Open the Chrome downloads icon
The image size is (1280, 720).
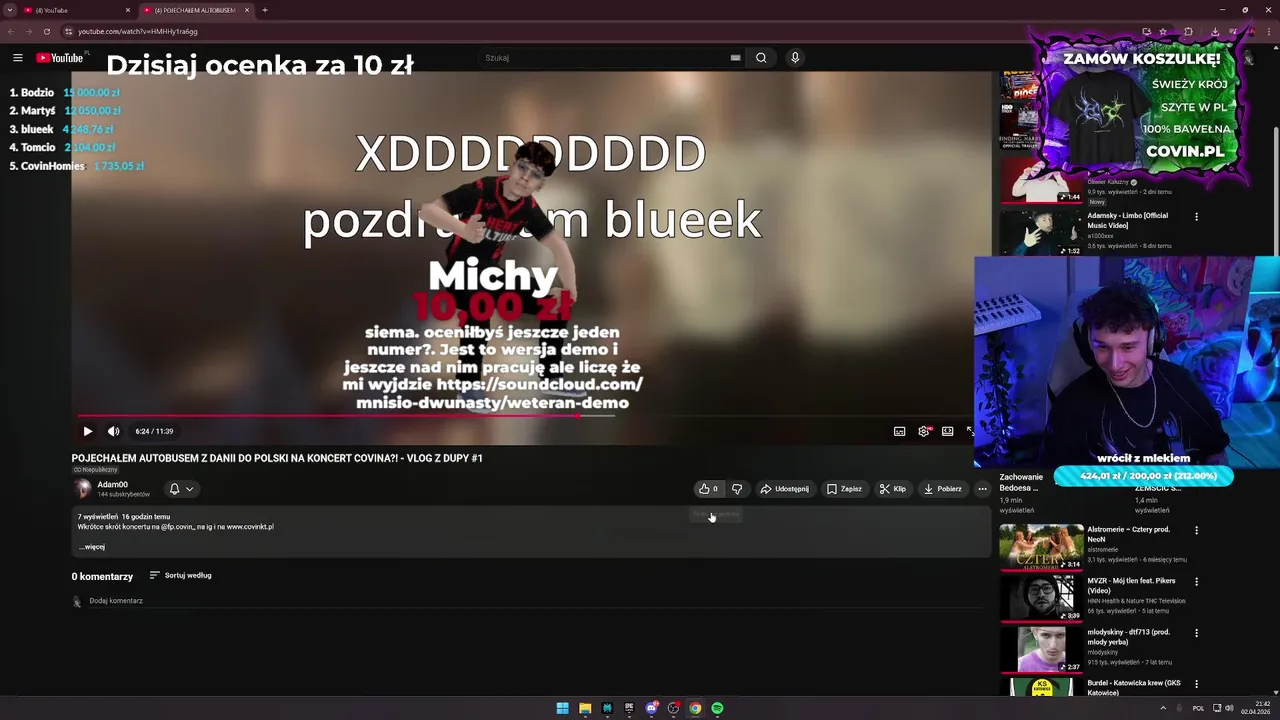pos(1214,31)
